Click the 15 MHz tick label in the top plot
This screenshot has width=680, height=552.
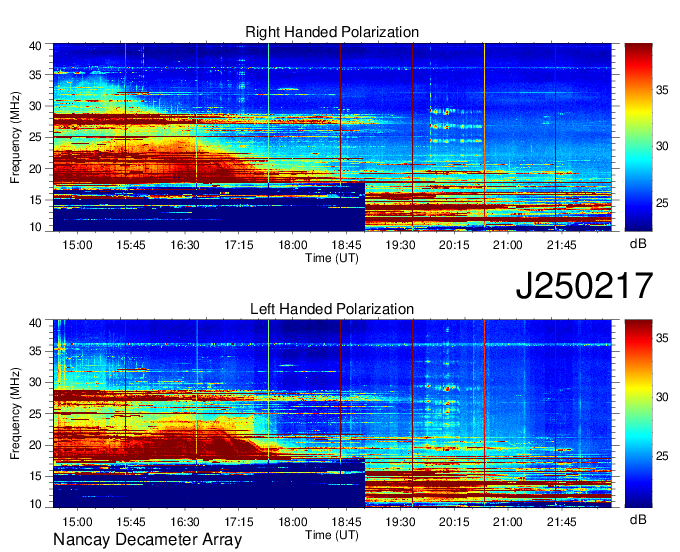click(x=35, y=200)
